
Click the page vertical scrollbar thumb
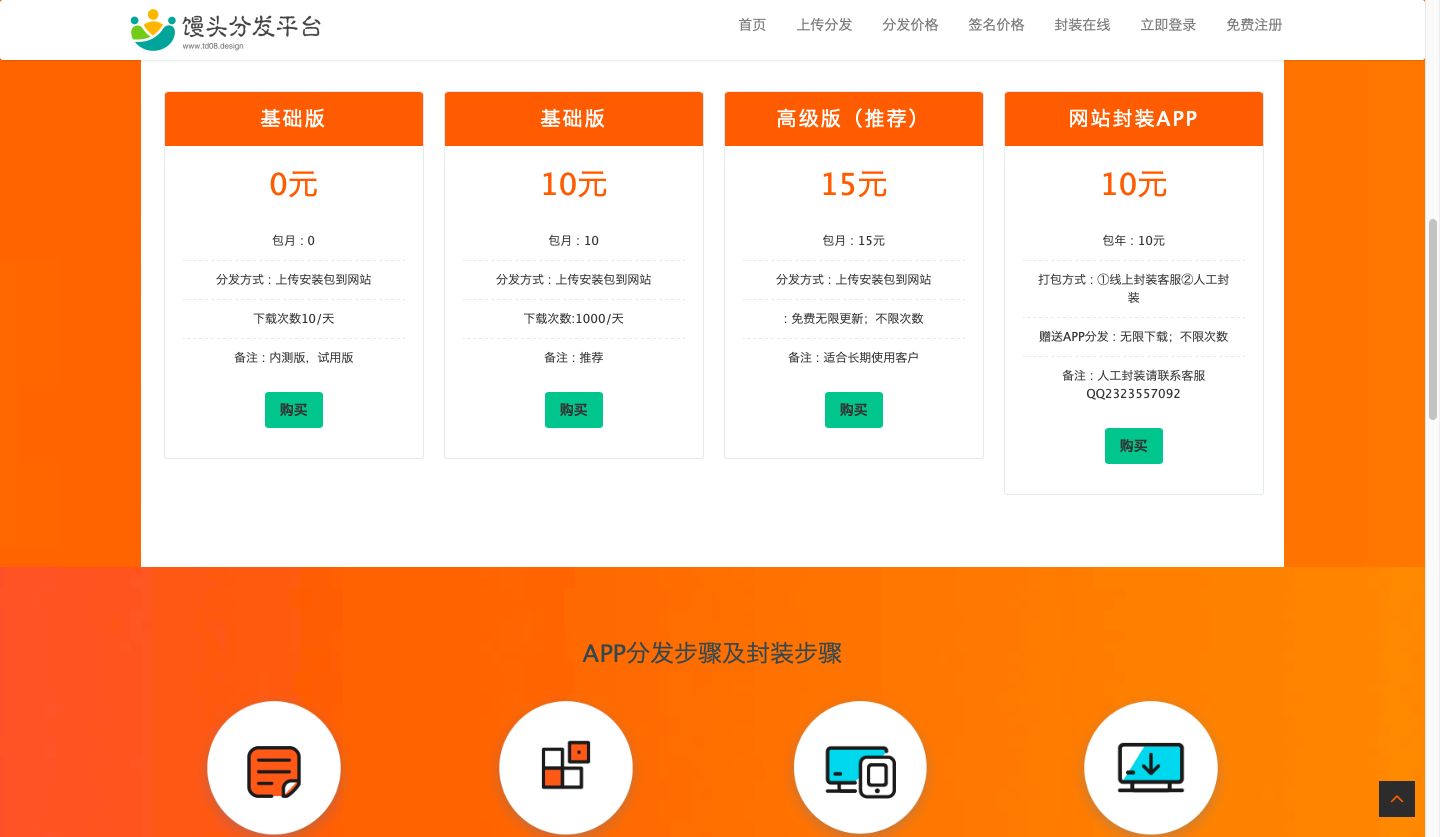[1432, 318]
